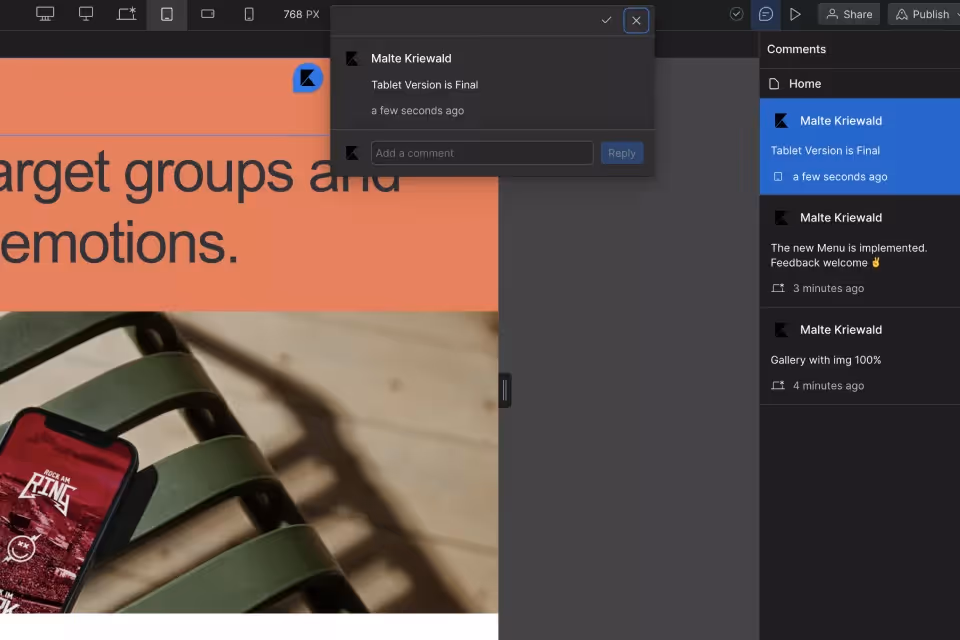This screenshot has height=640, width=960.
Task: Start preview with the play icon
Action: (x=795, y=14)
